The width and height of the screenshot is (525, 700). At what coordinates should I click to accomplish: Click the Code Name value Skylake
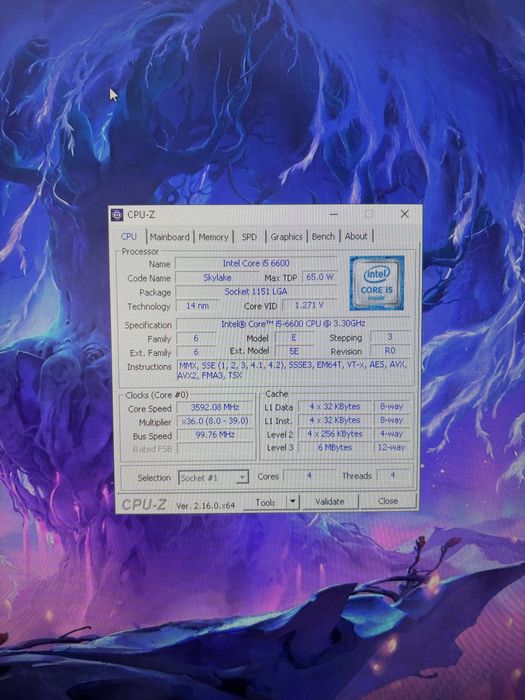click(217, 278)
